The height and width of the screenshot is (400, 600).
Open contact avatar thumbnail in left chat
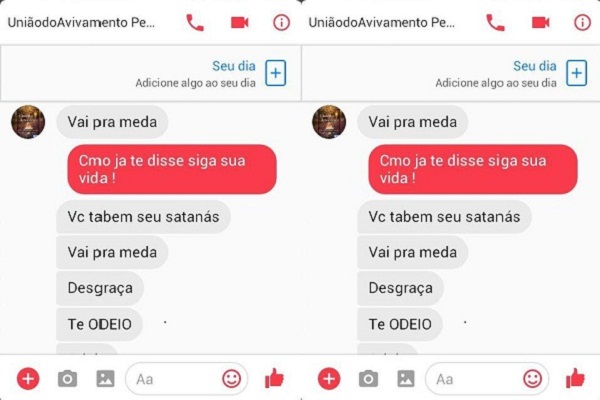click(x=28, y=122)
